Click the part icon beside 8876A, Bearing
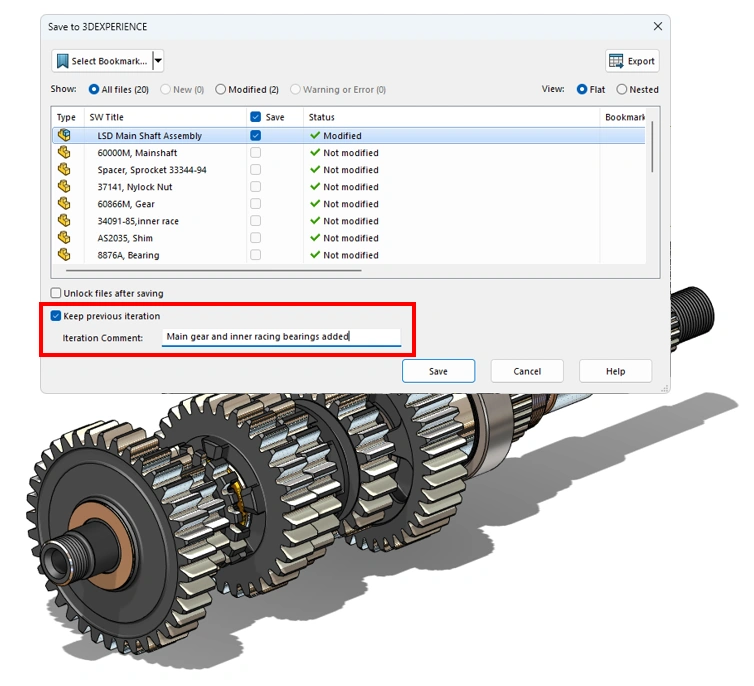Screen dimensions: 754x686 point(64,255)
